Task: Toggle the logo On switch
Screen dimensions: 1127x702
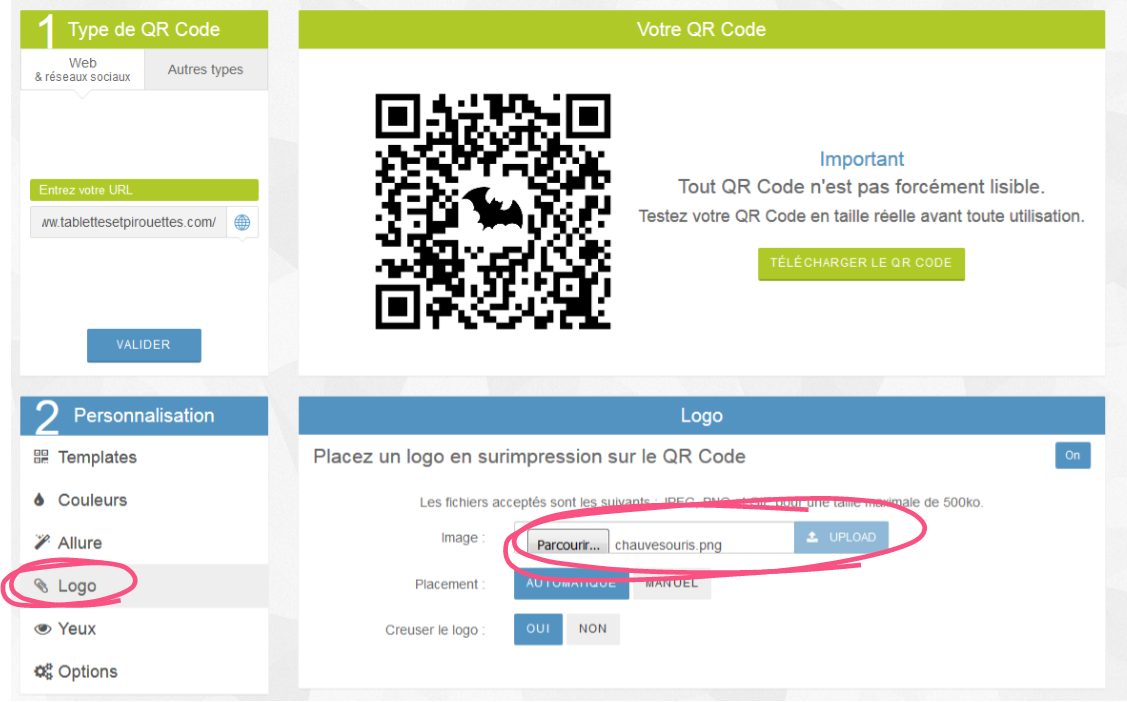Action: (1072, 456)
